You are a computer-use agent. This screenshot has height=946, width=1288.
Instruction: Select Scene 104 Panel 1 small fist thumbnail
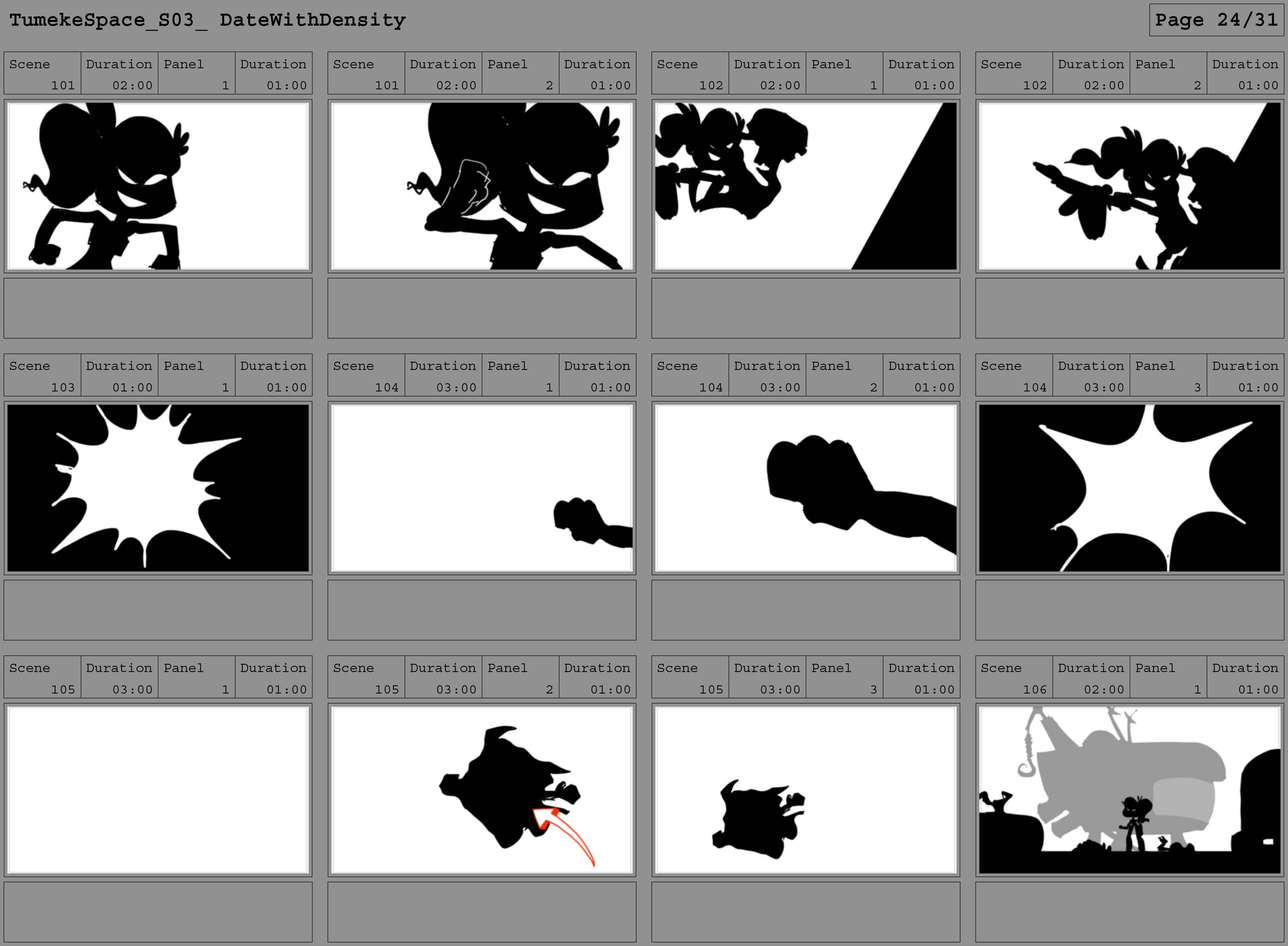coord(482,488)
